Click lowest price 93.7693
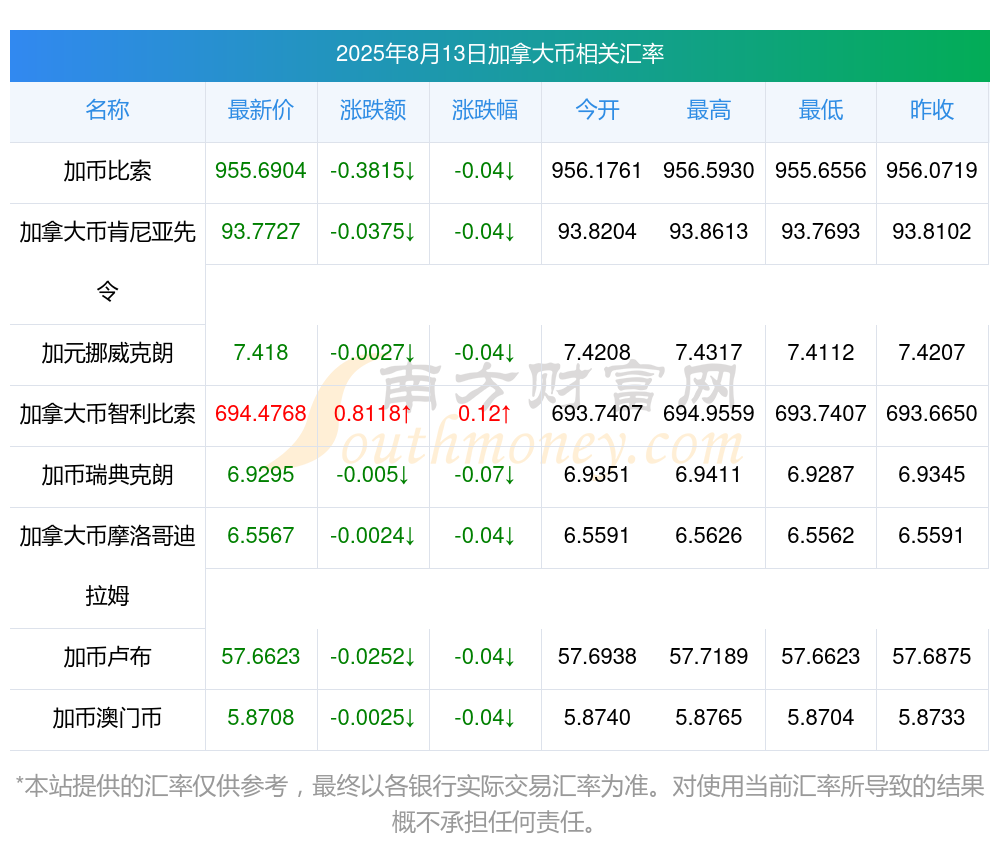Viewport: 1000px width, 853px height. (821, 231)
